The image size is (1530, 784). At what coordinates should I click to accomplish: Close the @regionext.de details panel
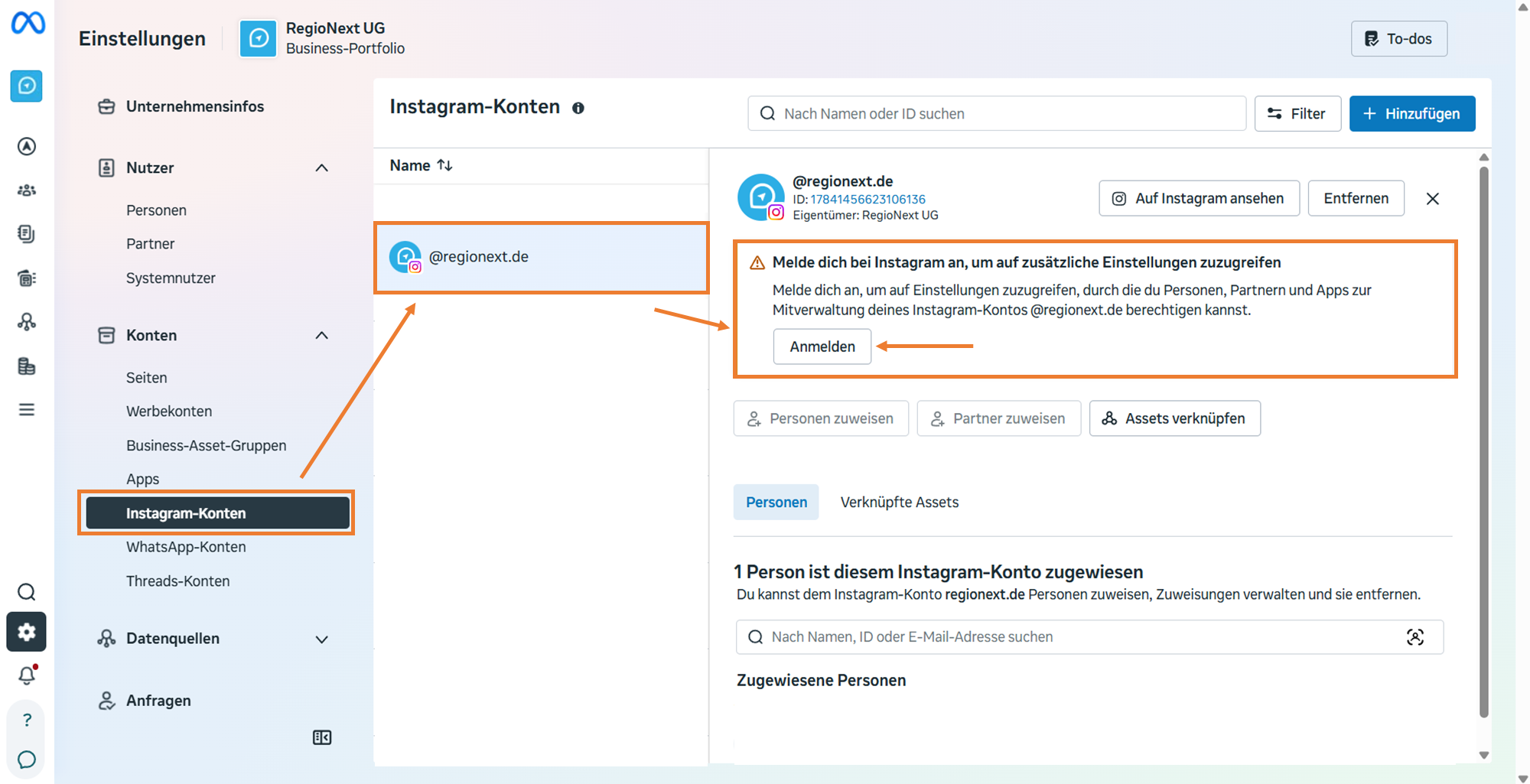click(1433, 199)
